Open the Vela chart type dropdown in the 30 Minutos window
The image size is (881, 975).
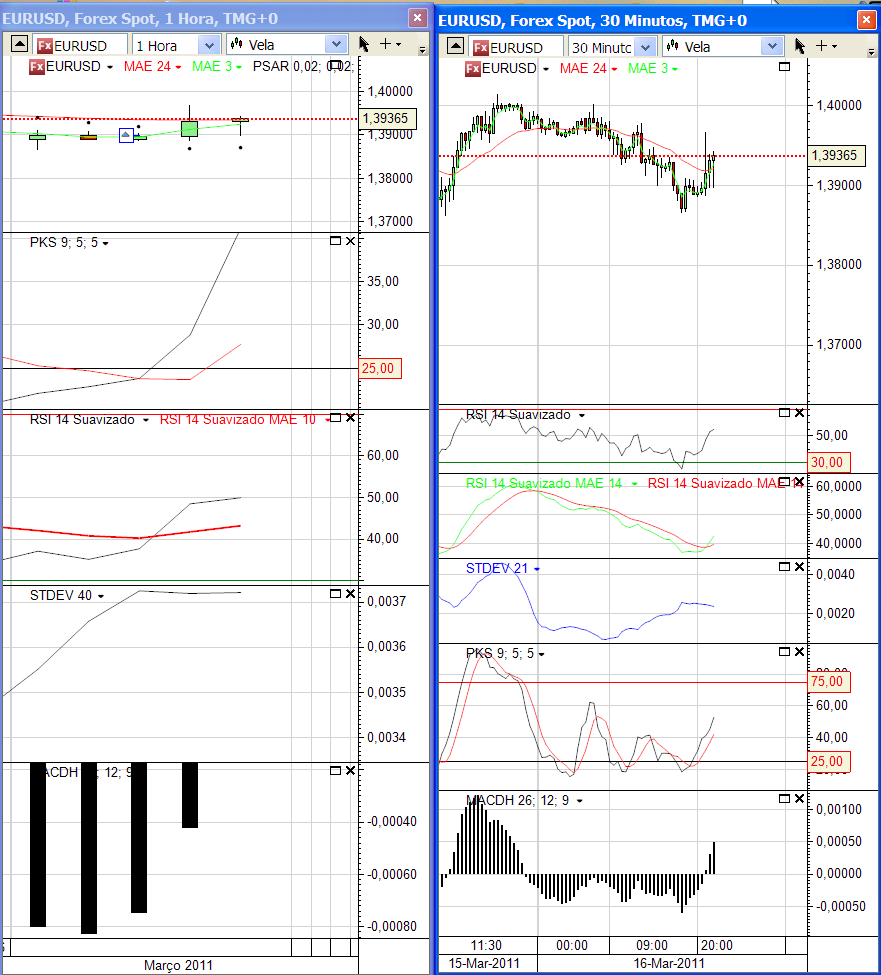[772, 46]
